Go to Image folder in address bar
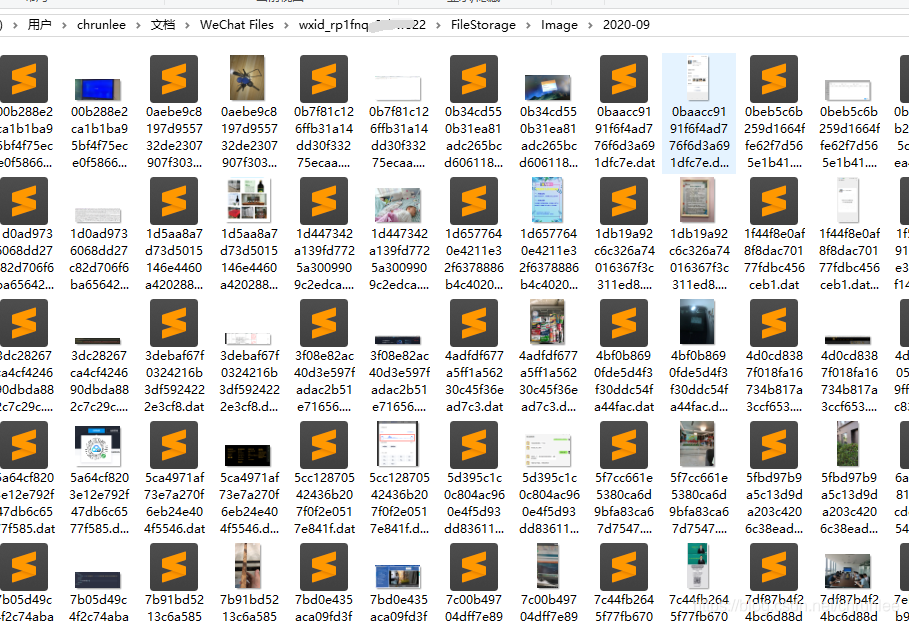The image size is (909, 624). [559, 25]
